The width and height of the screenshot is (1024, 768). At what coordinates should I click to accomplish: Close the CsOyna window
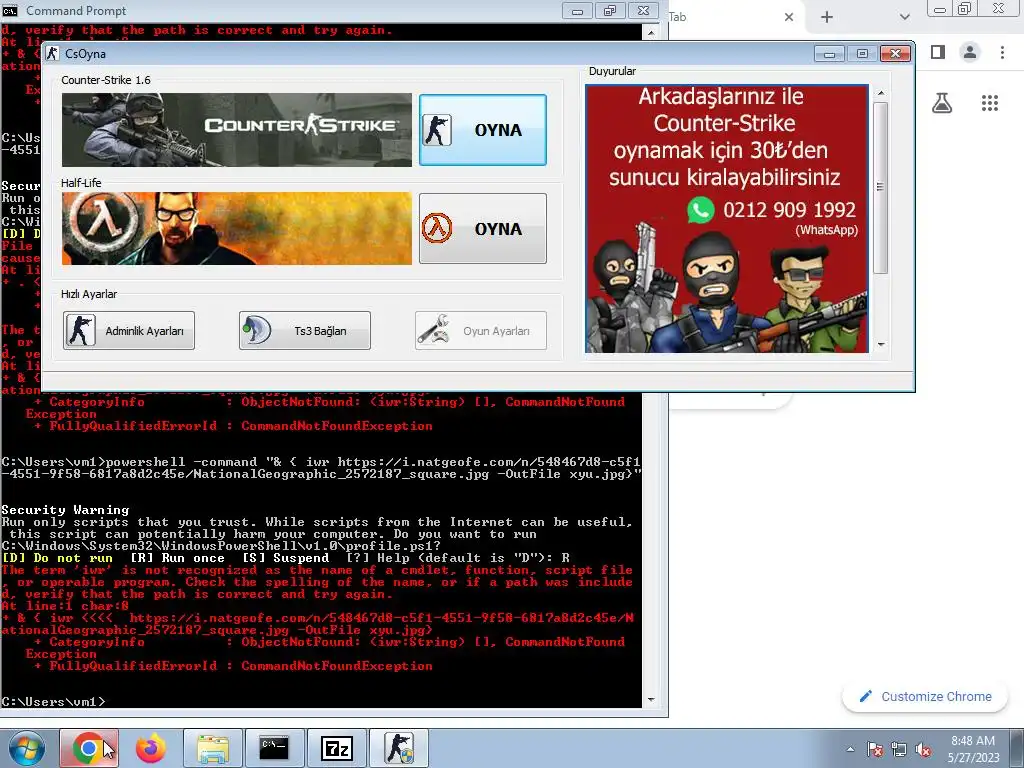[x=895, y=54]
